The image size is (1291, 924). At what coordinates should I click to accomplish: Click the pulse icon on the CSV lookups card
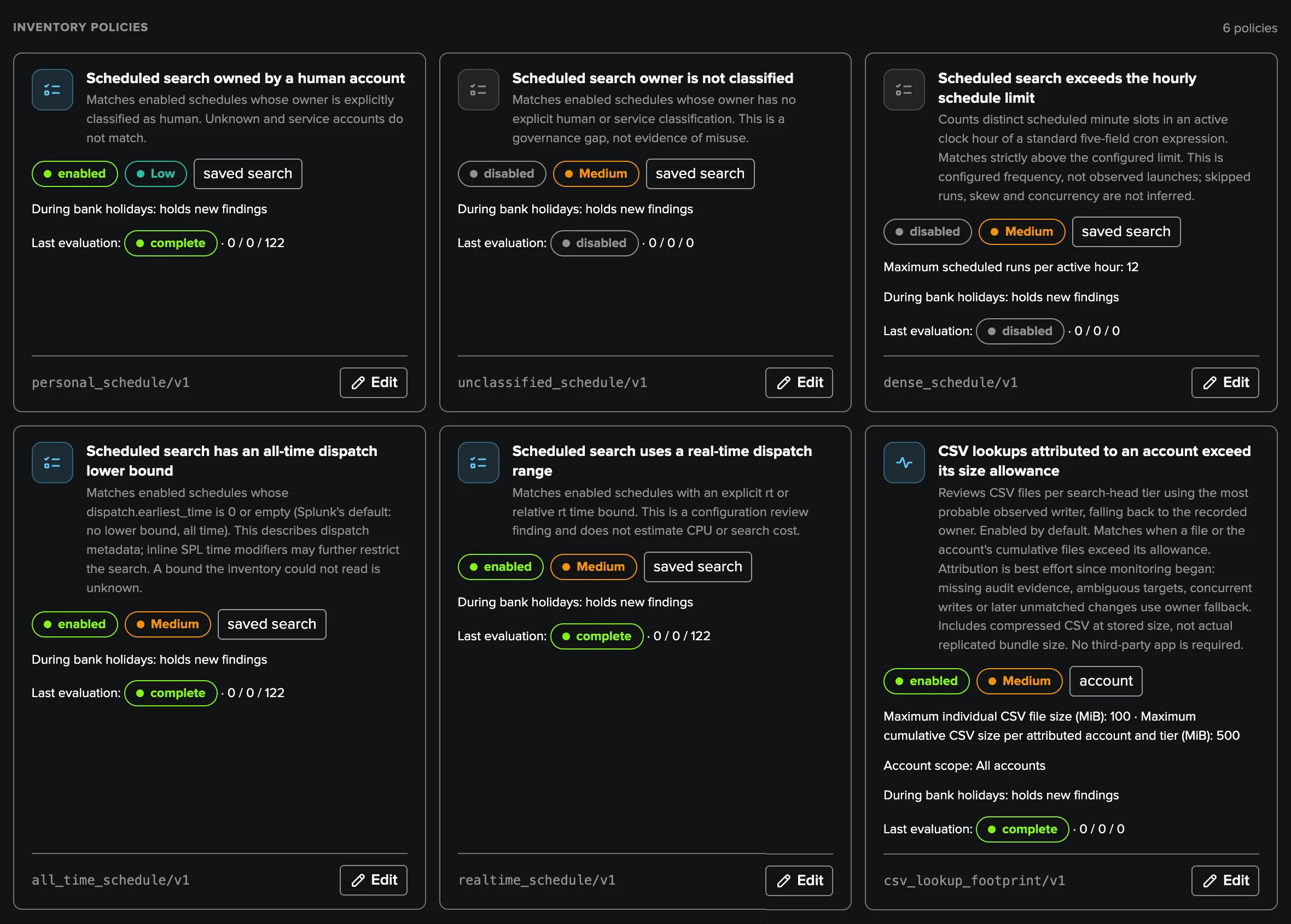pyautogui.click(x=904, y=463)
